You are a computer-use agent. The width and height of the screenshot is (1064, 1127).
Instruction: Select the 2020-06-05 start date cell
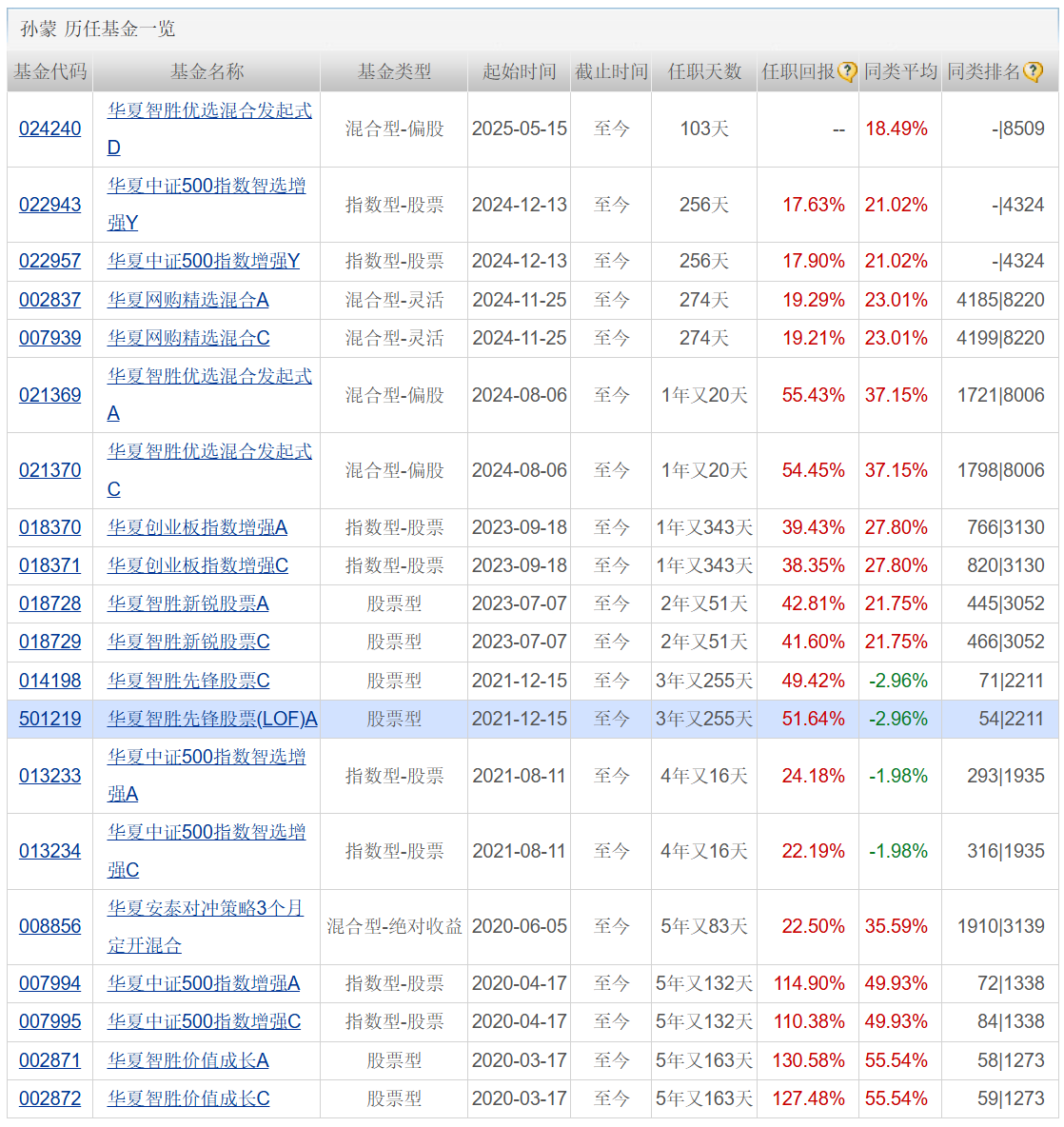(520, 926)
